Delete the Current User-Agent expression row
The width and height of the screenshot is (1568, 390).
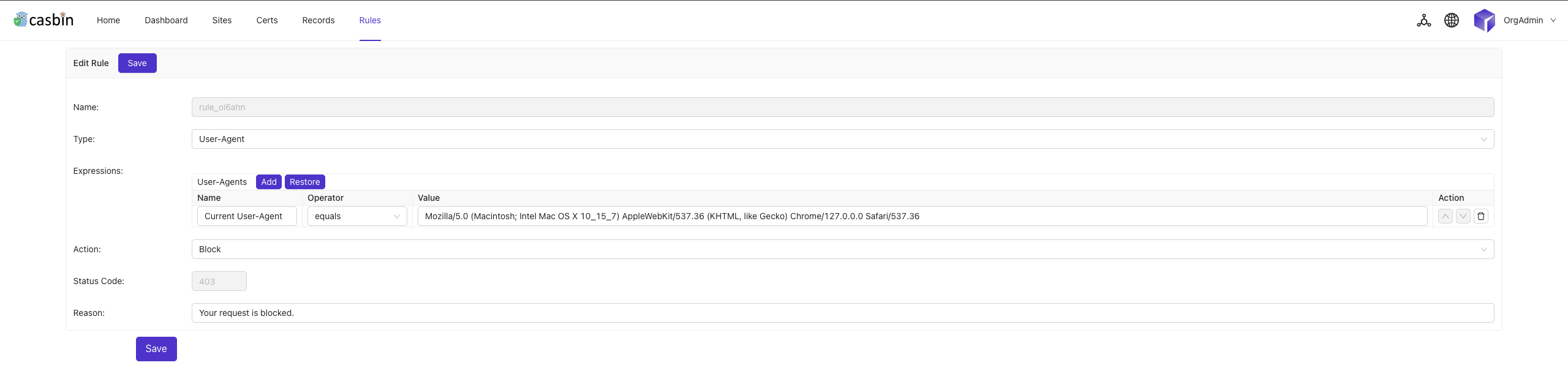click(x=1480, y=216)
